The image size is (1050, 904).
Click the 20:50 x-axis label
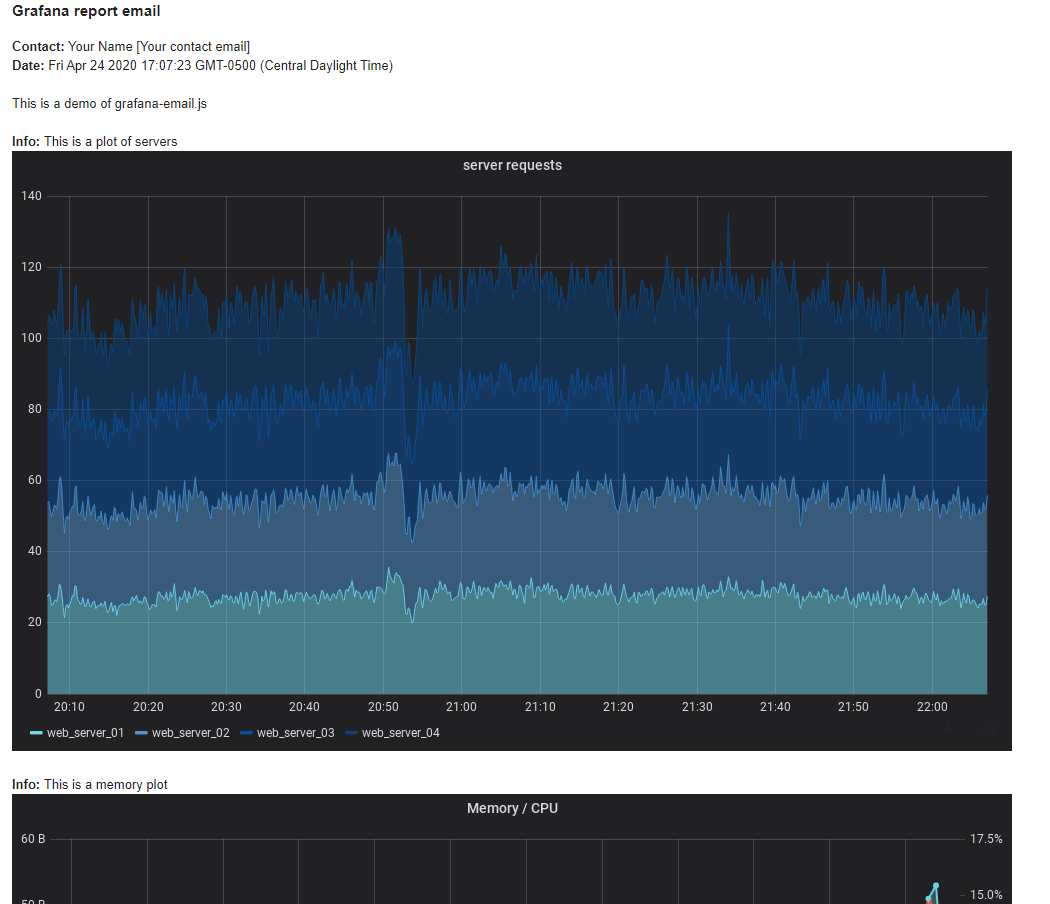383,706
